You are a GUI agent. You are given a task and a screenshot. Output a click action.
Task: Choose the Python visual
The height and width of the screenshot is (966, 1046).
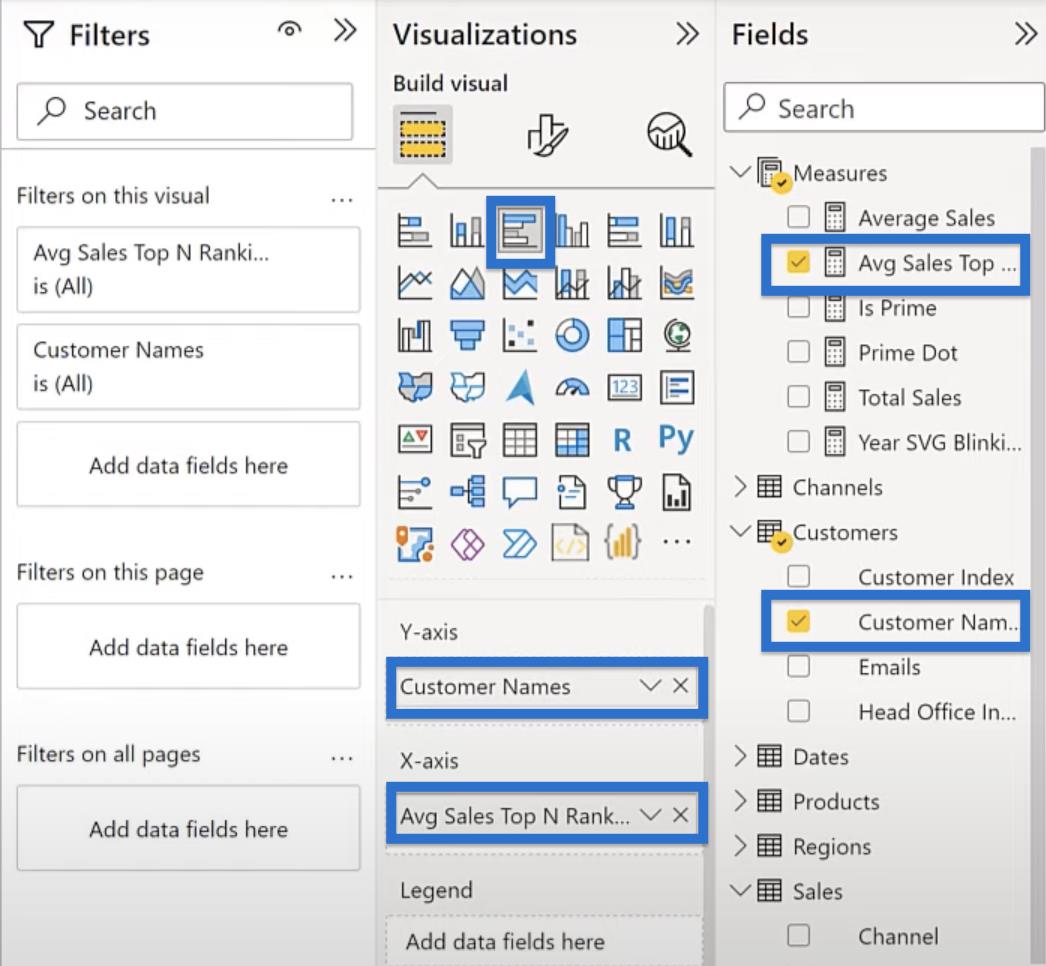pos(676,439)
